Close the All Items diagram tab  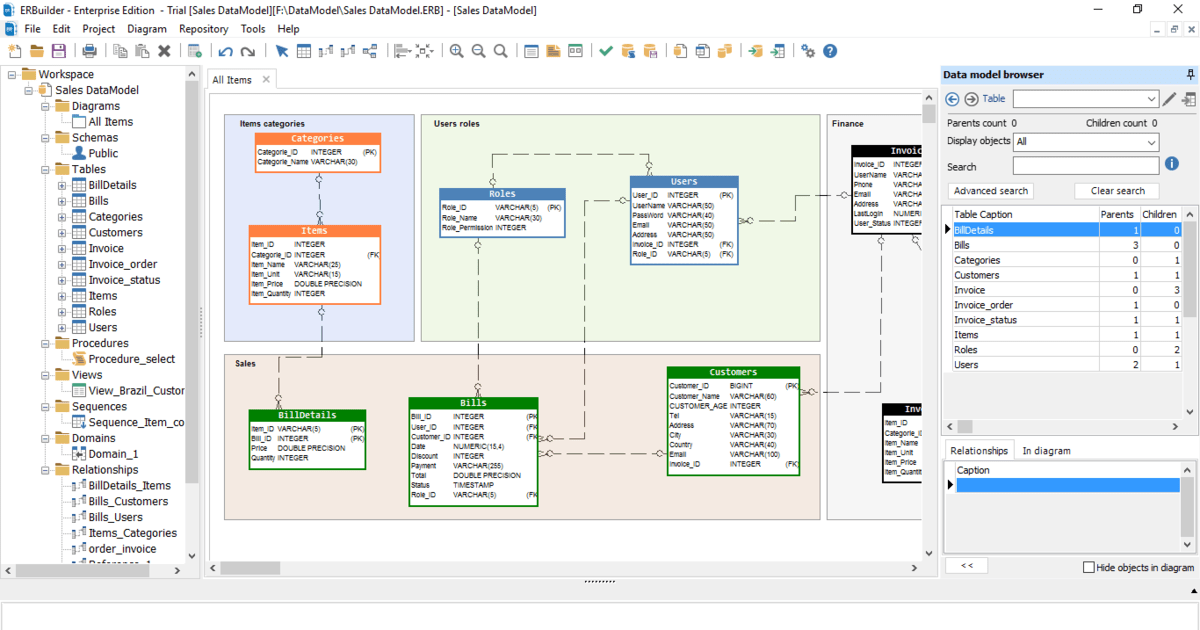click(x=266, y=80)
